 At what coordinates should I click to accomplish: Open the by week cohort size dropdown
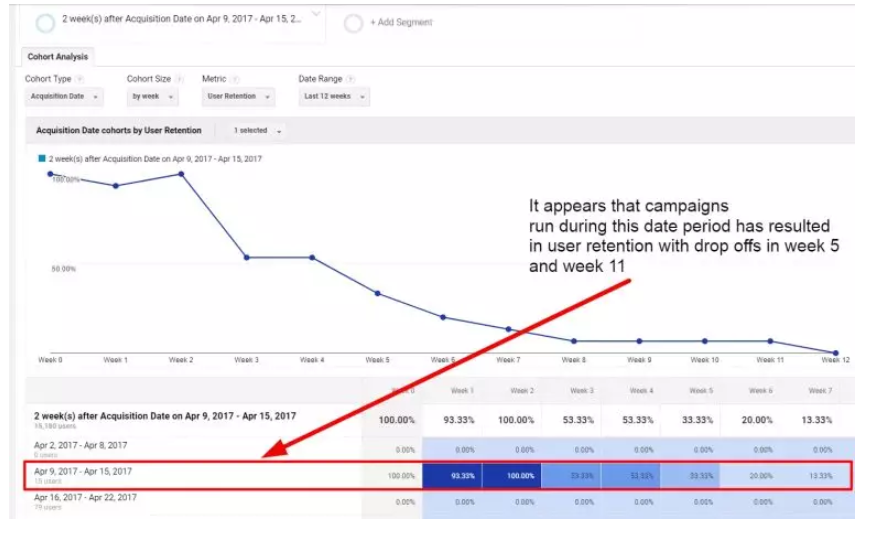pyautogui.click(x=152, y=97)
